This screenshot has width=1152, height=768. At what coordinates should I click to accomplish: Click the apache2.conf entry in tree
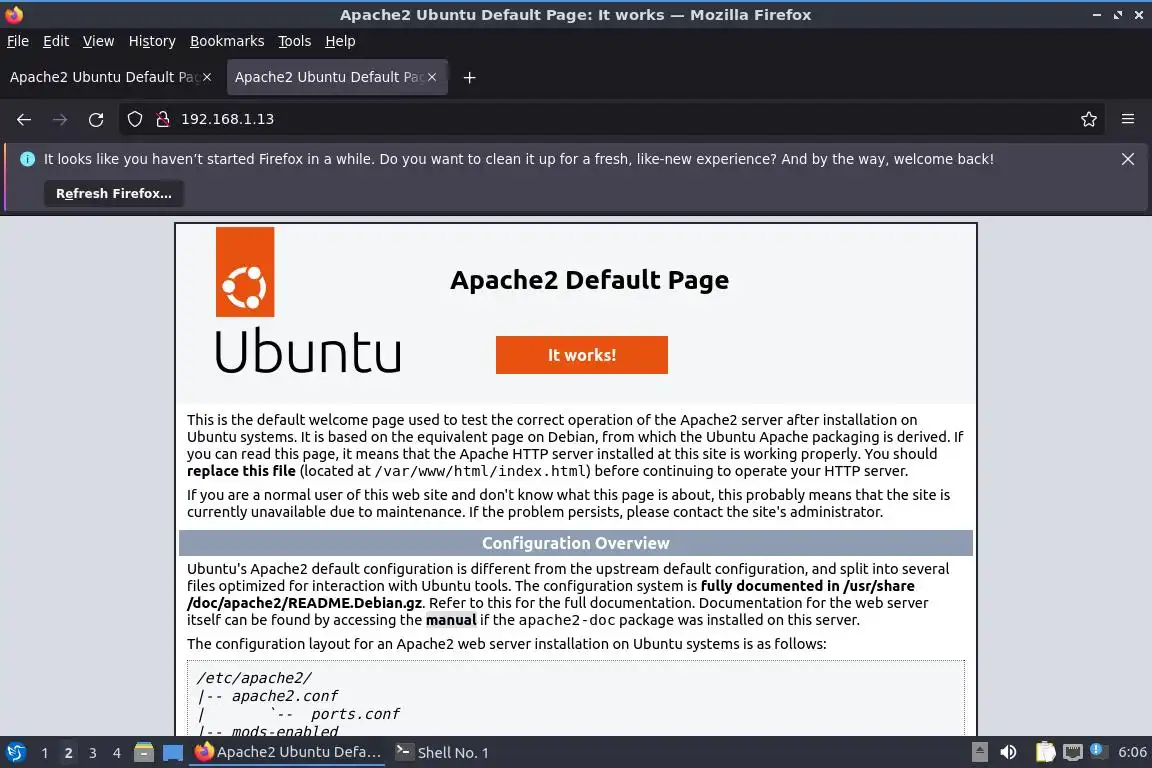tap(285, 696)
